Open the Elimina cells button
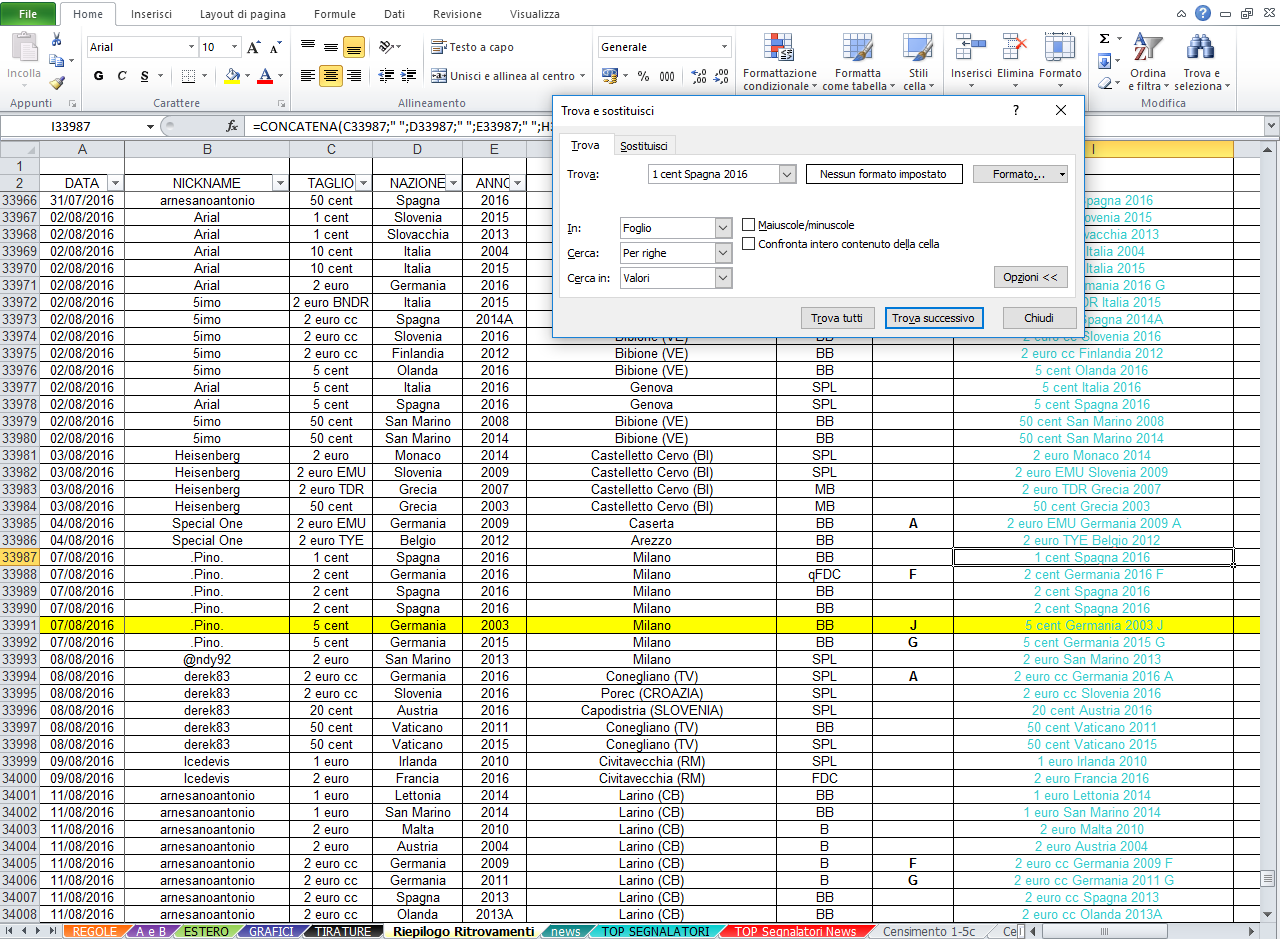1280x939 pixels. 1015,62
